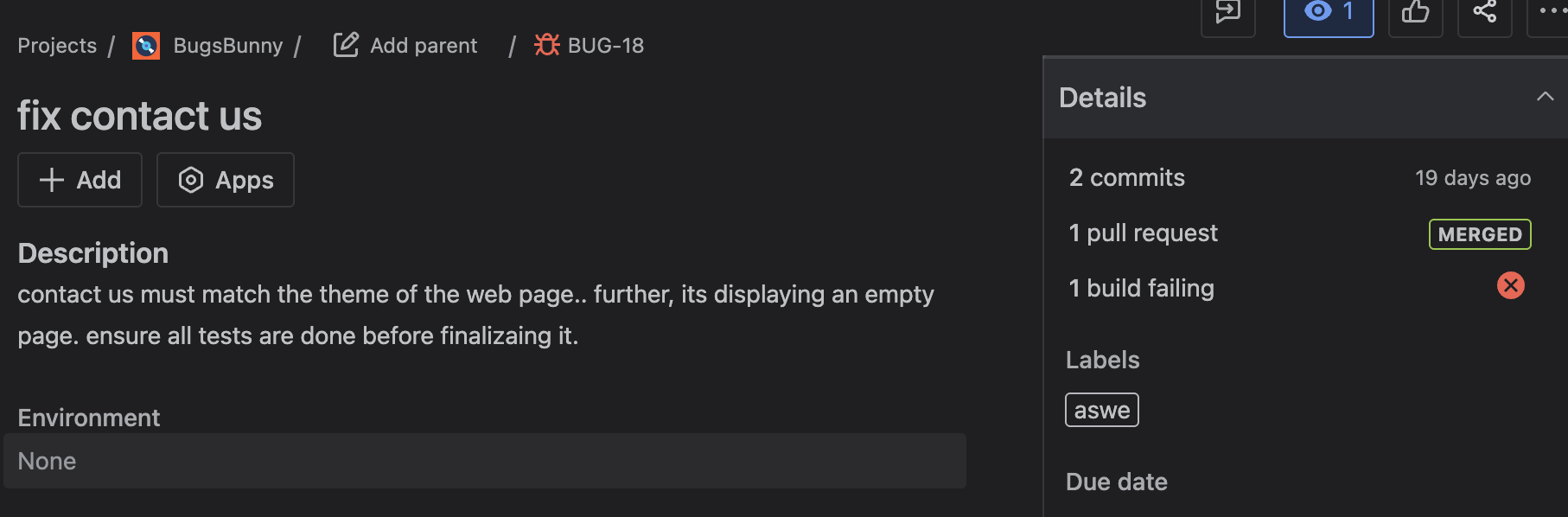Image resolution: width=1568 pixels, height=517 pixels.
Task: Click the Projects breadcrumb link
Action: [57, 46]
